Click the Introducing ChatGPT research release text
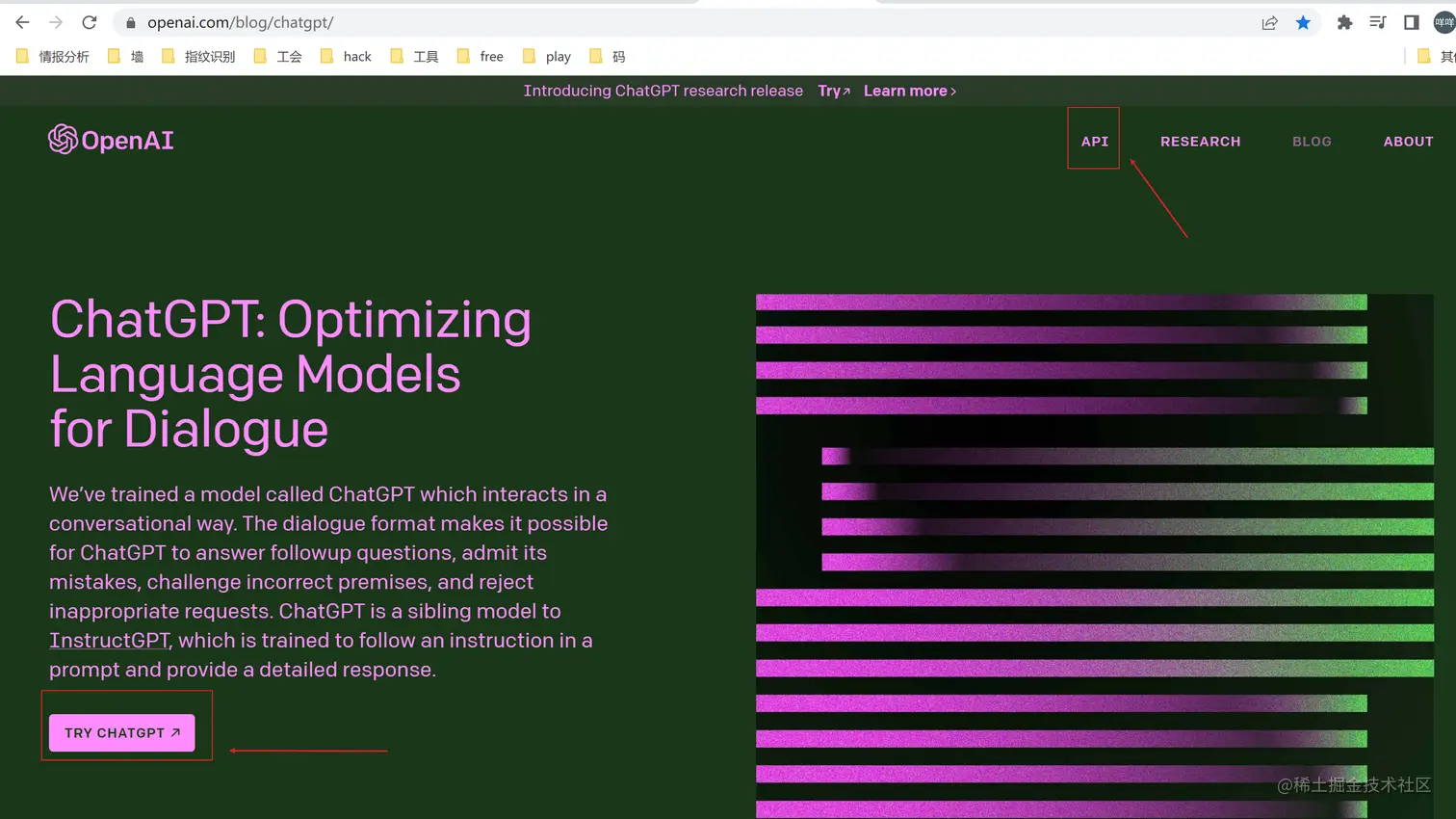The height and width of the screenshot is (819, 1456). (x=663, y=91)
